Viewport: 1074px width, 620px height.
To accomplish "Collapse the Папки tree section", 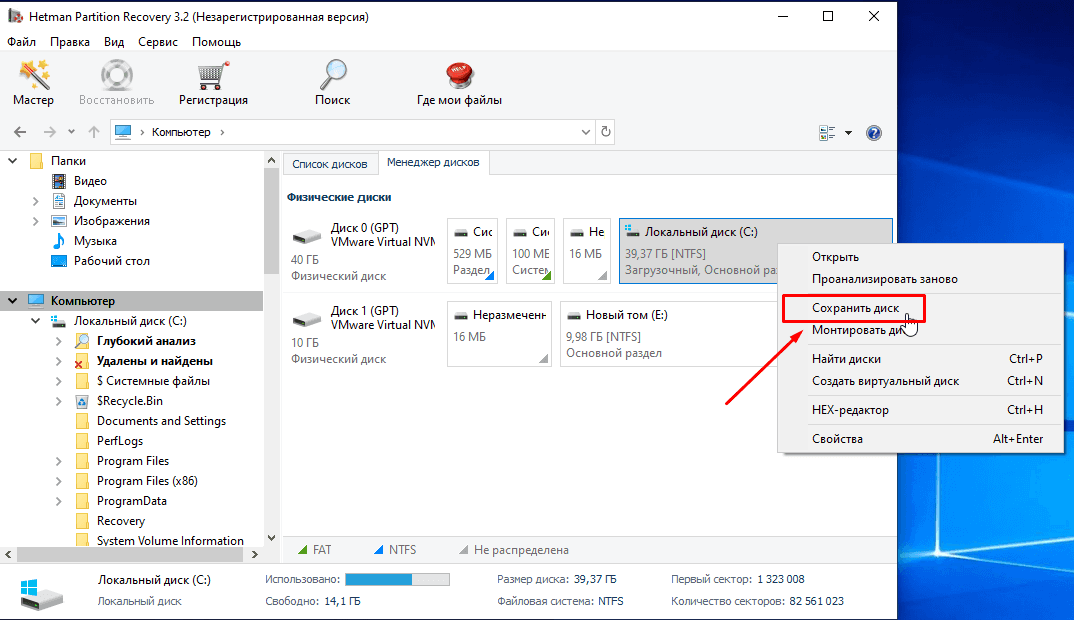I will [12, 161].
